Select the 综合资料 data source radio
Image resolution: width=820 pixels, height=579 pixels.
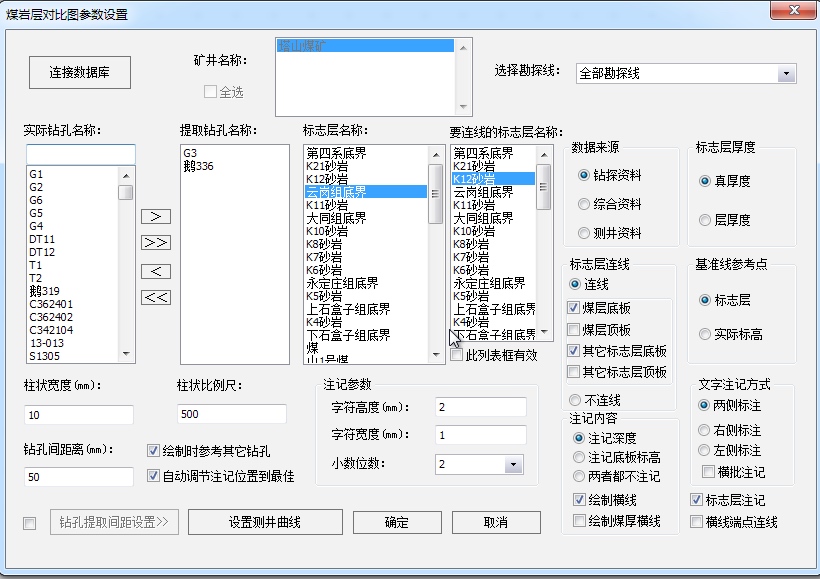[x=584, y=204]
